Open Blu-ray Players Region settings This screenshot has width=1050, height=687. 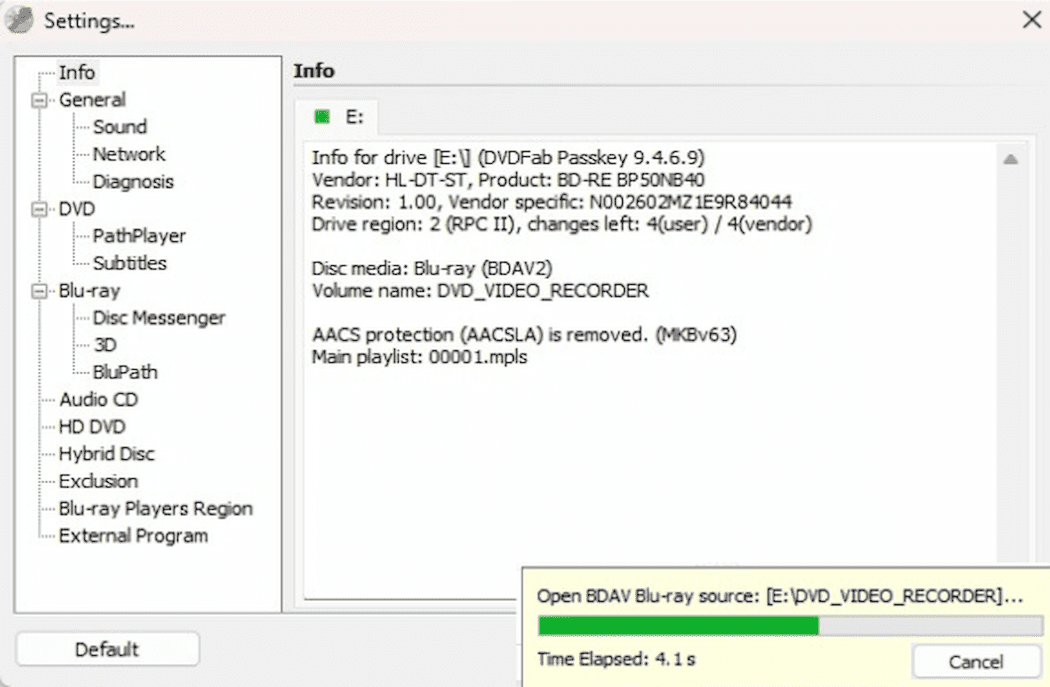tap(155, 508)
